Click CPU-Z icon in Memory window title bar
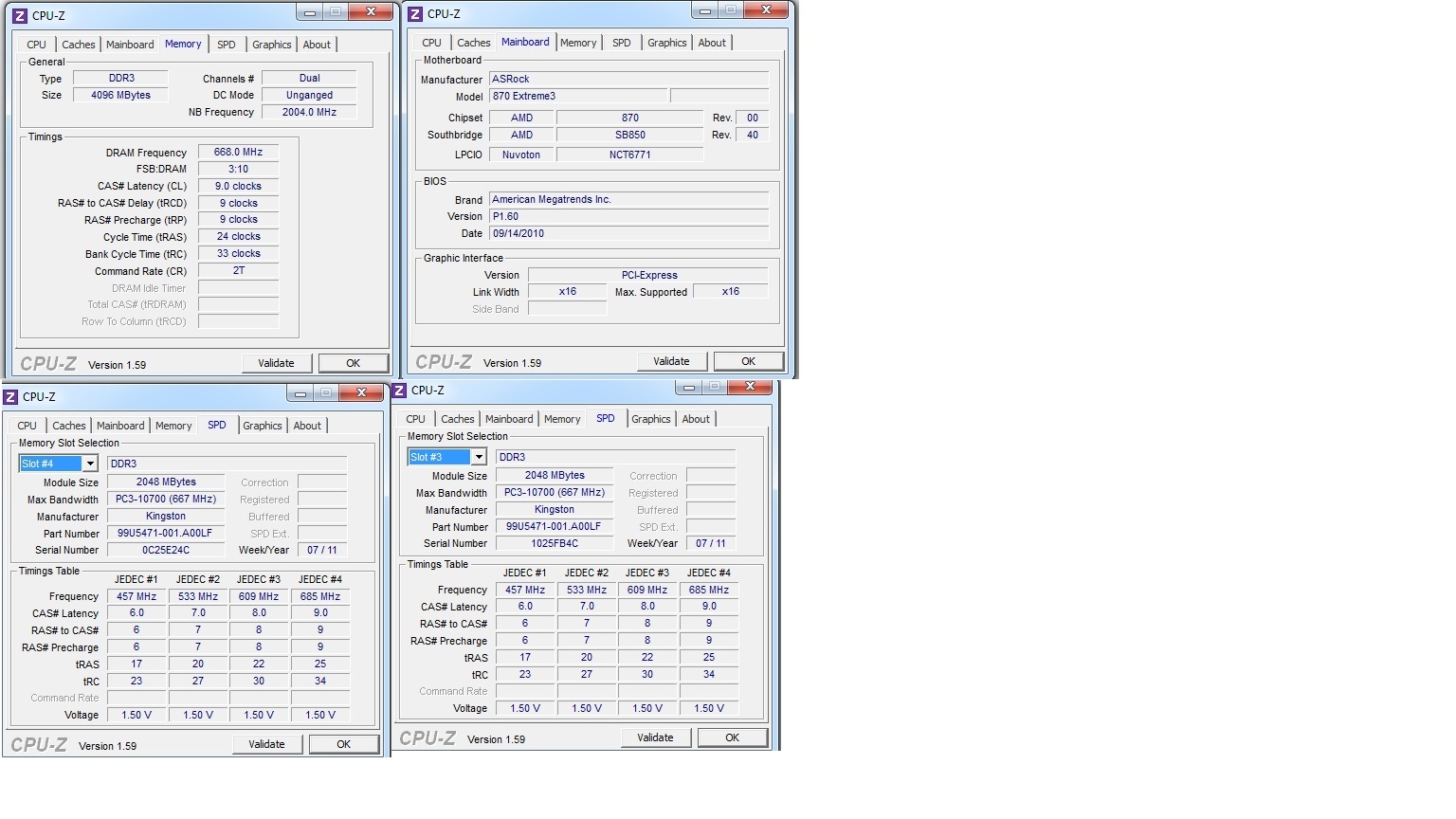The image size is (1456, 819). click(x=20, y=16)
